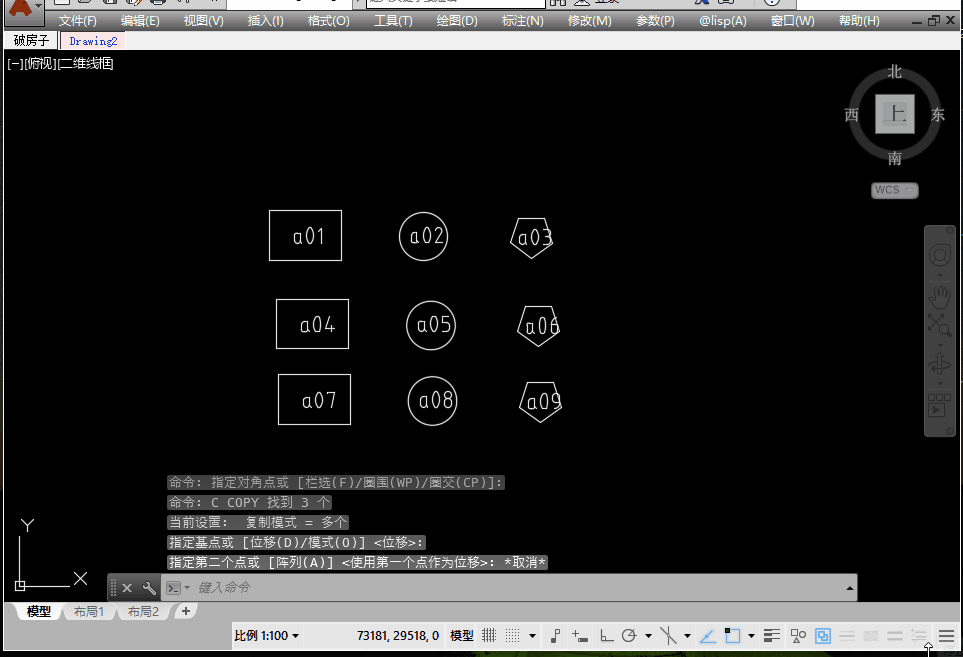
Task: Switch to the 布局1 layout tab
Action: click(87, 612)
